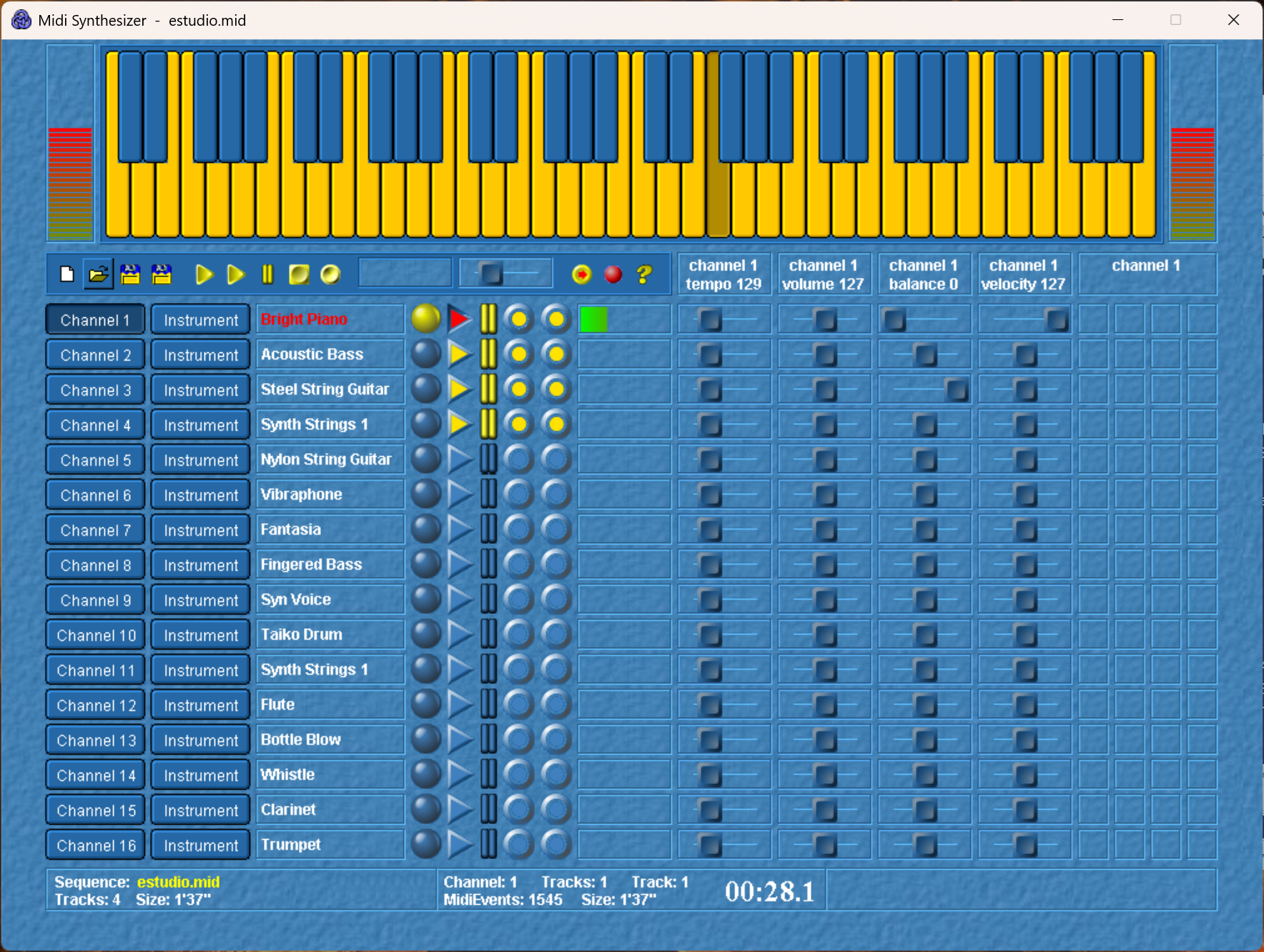Open the Instrument selector for Channel 6
This screenshot has width=1264, height=952.
pyautogui.click(x=201, y=495)
